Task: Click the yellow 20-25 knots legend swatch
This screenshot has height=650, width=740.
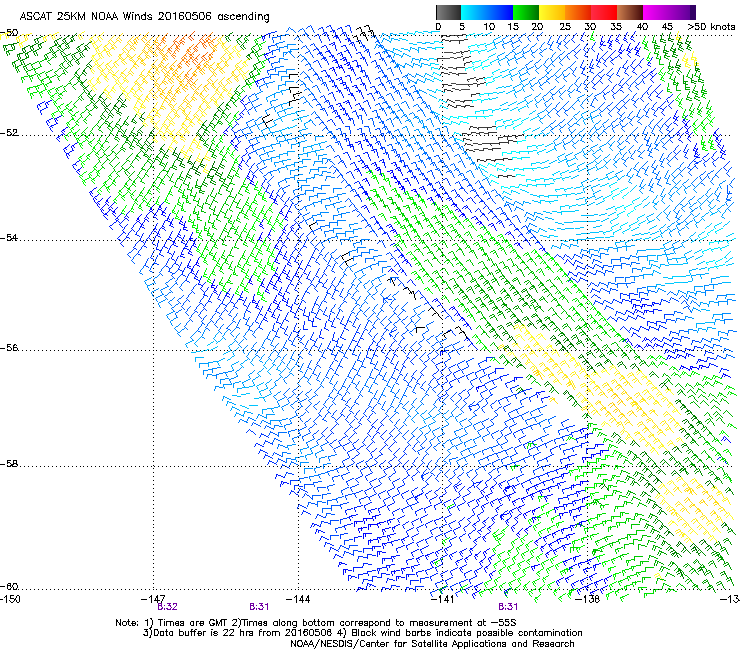Action: (x=552, y=12)
